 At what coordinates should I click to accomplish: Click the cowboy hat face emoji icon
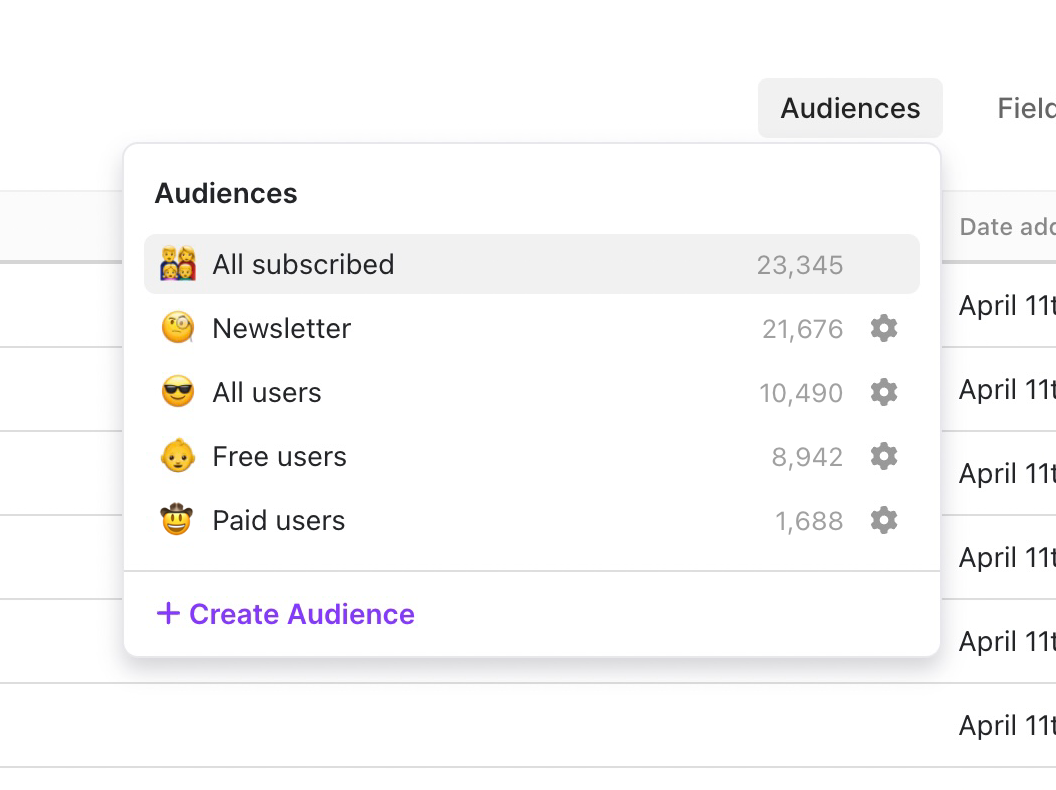click(177, 520)
